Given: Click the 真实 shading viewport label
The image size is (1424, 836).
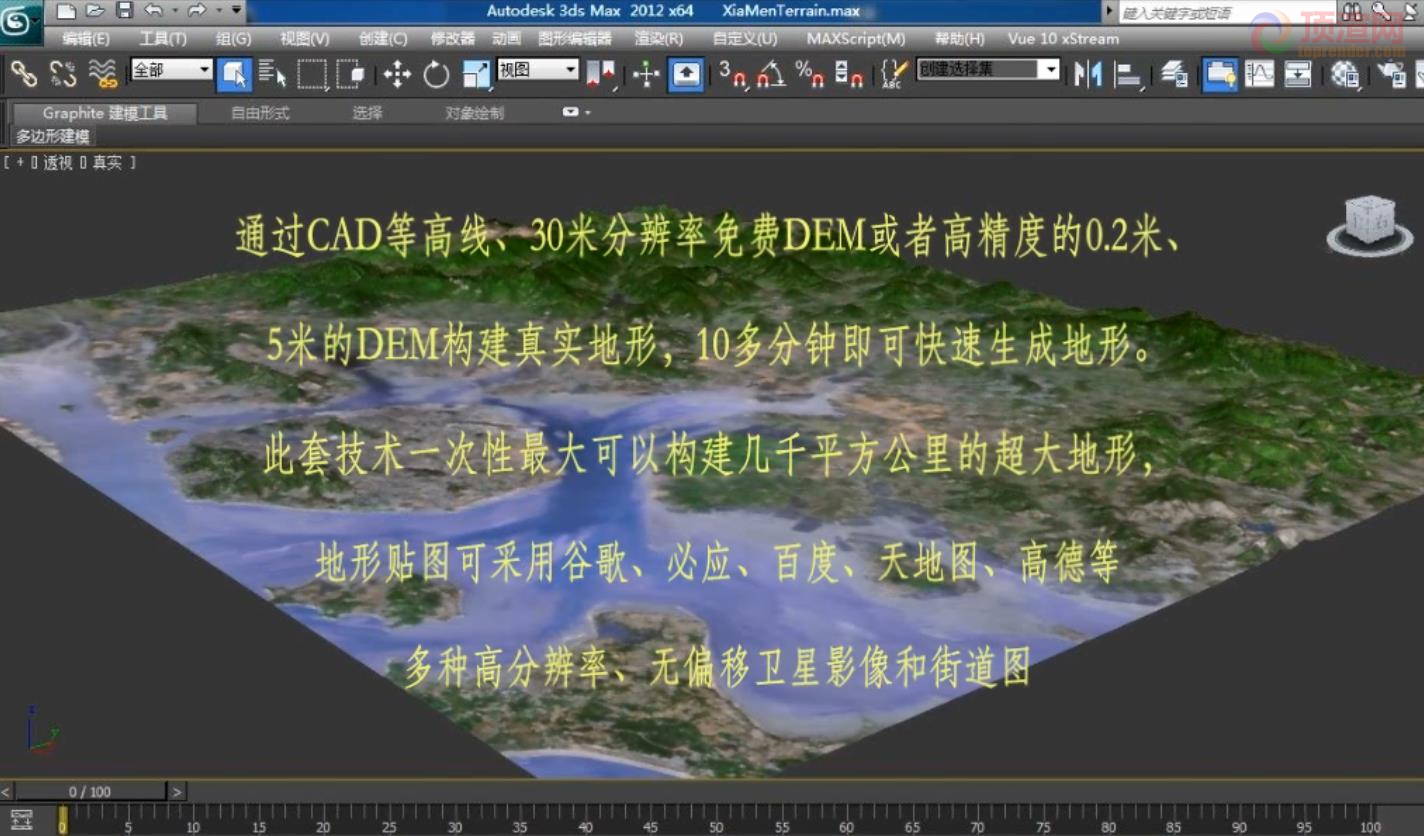Looking at the screenshot, I should (107, 162).
